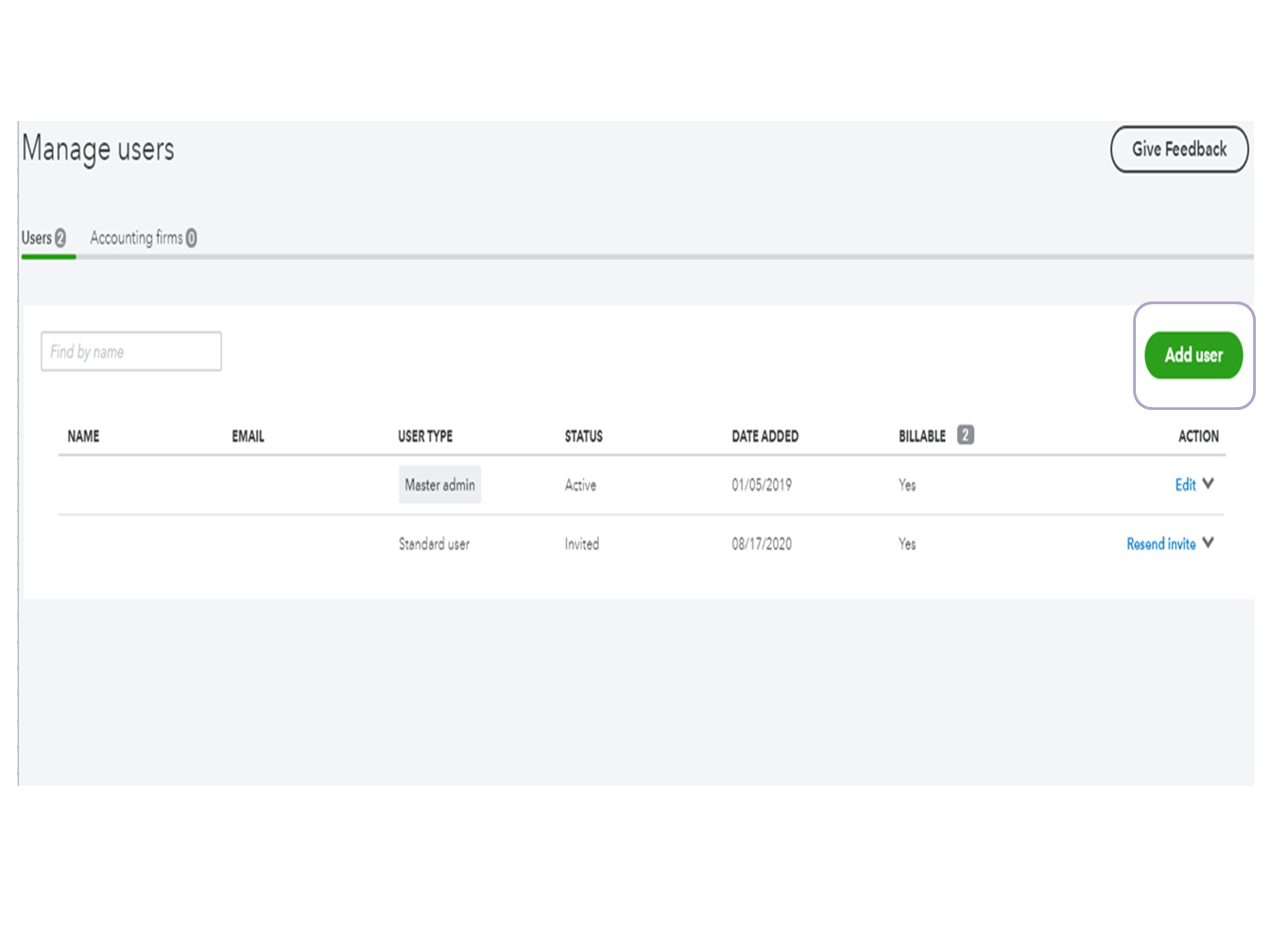Click the DATE ADDED column header
The width and height of the screenshot is (1270, 952).
(x=765, y=436)
